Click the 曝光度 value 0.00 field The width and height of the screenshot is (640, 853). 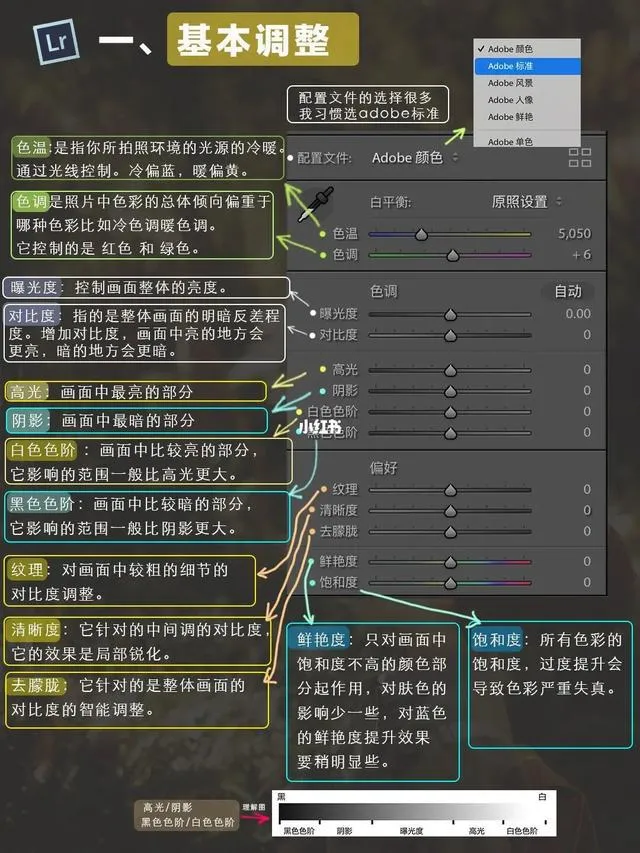pyautogui.click(x=578, y=313)
